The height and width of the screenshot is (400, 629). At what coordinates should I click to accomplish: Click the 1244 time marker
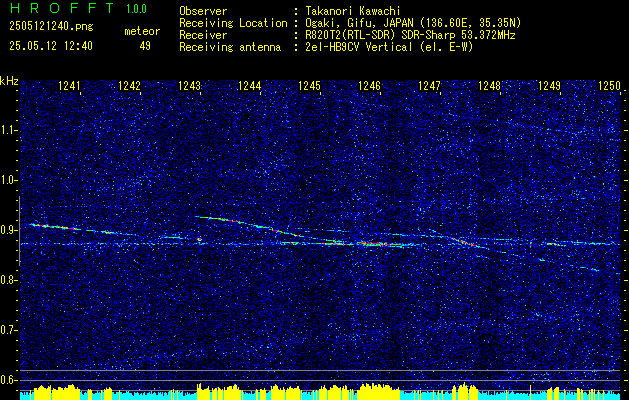250,85
